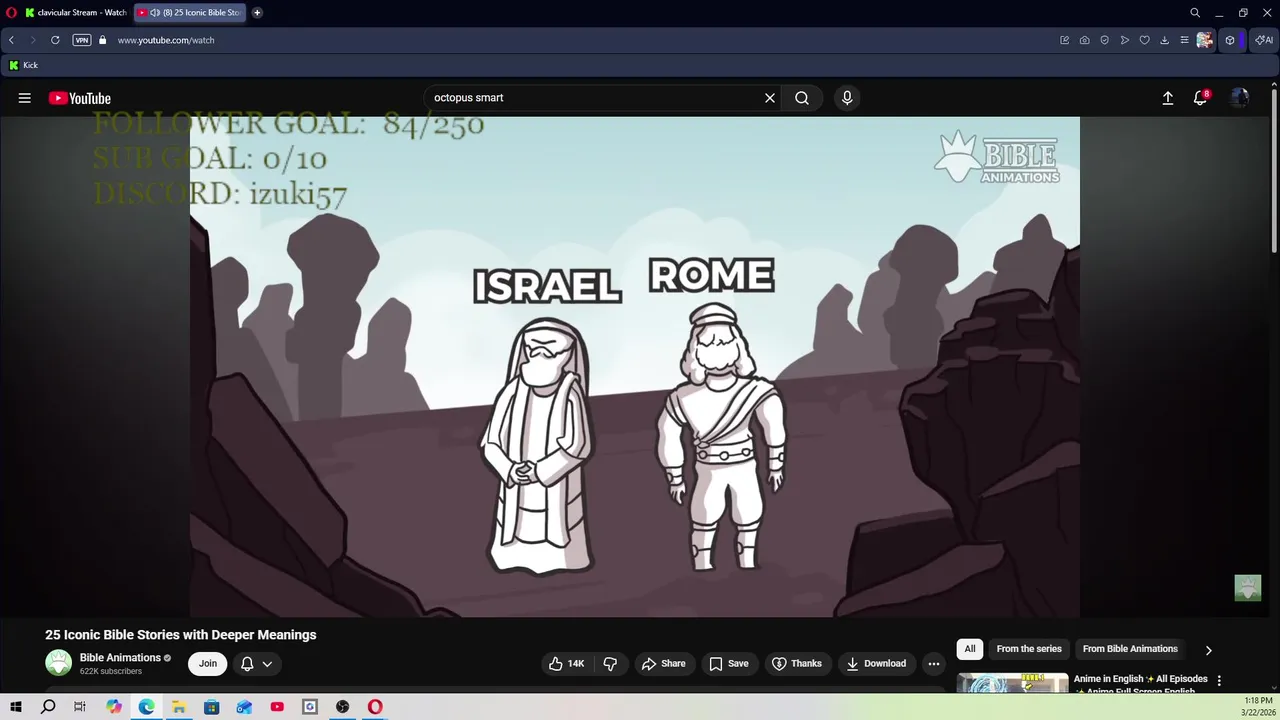Take a snapshot with the camera icon
The image size is (1280, 720).
pos(1085,40)
